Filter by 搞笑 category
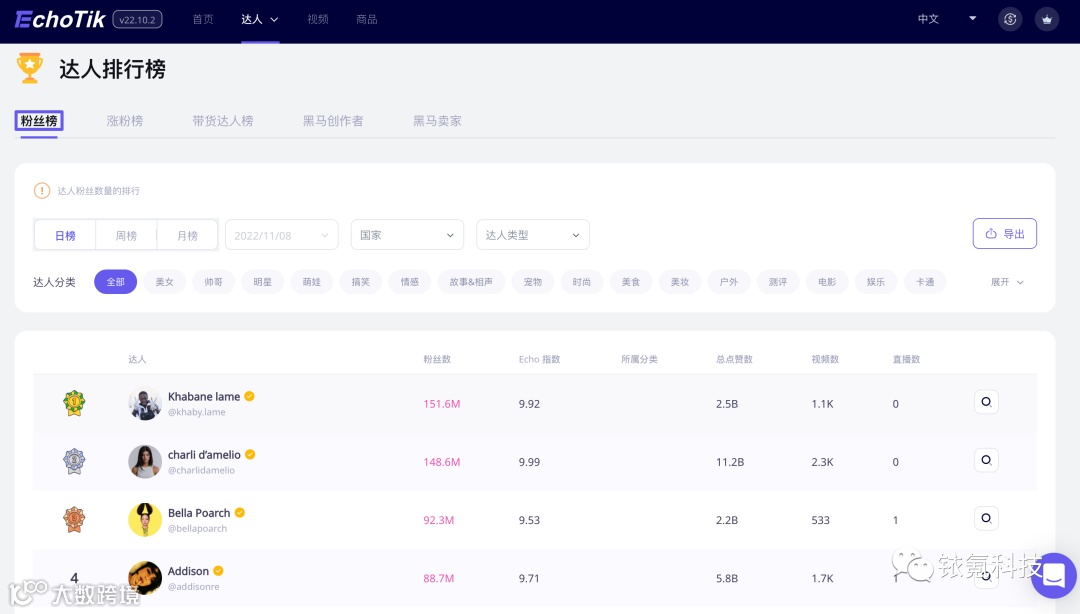Viewport: 1080px width, 614px height. 361,282
